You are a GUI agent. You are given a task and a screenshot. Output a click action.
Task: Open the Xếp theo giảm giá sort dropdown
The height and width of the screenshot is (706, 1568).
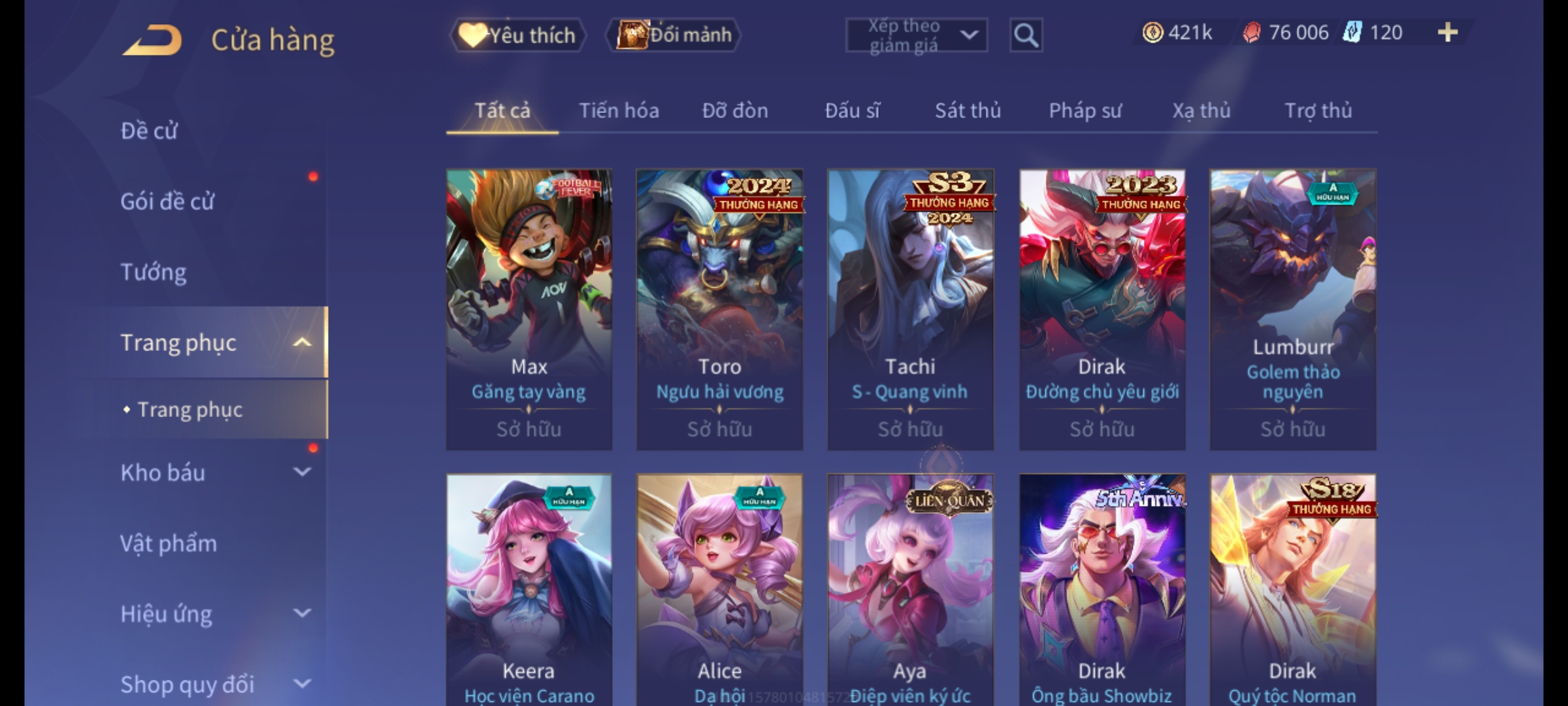916,35
